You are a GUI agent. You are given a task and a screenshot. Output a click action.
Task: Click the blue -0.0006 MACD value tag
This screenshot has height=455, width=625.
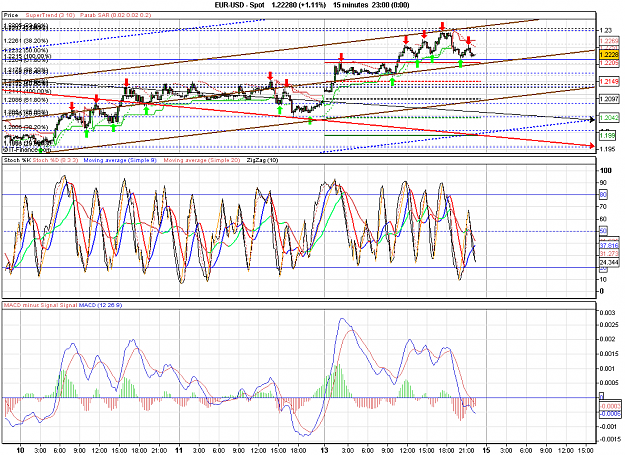[610, 414]
